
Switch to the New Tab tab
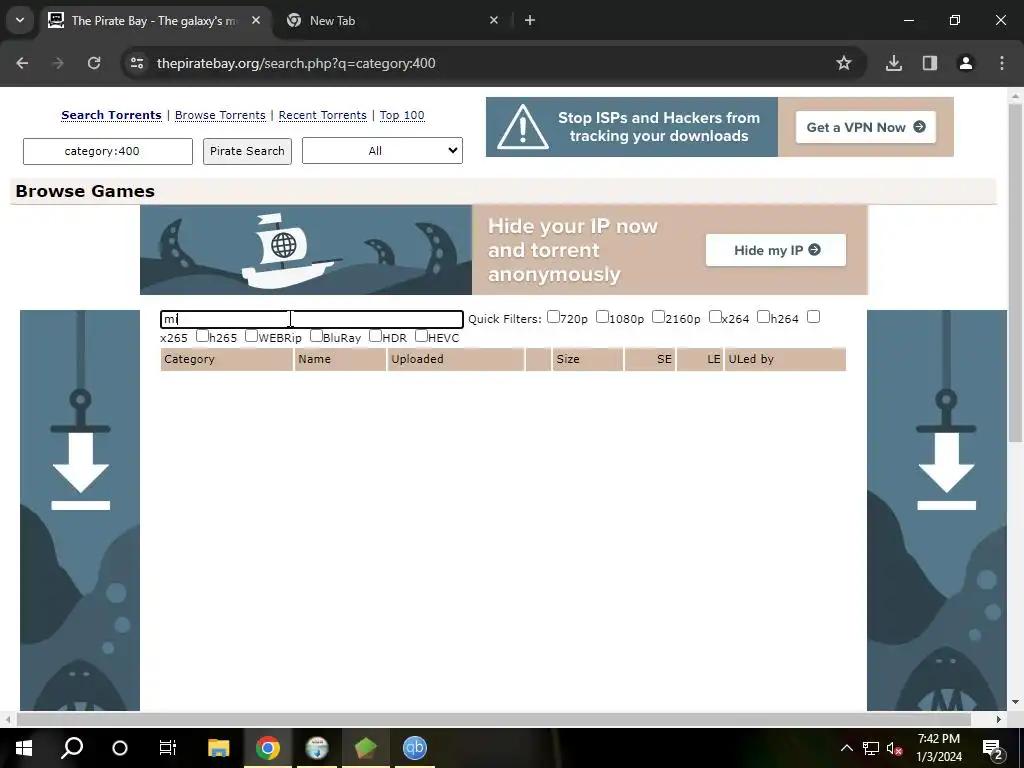click(x=392, y=20)
